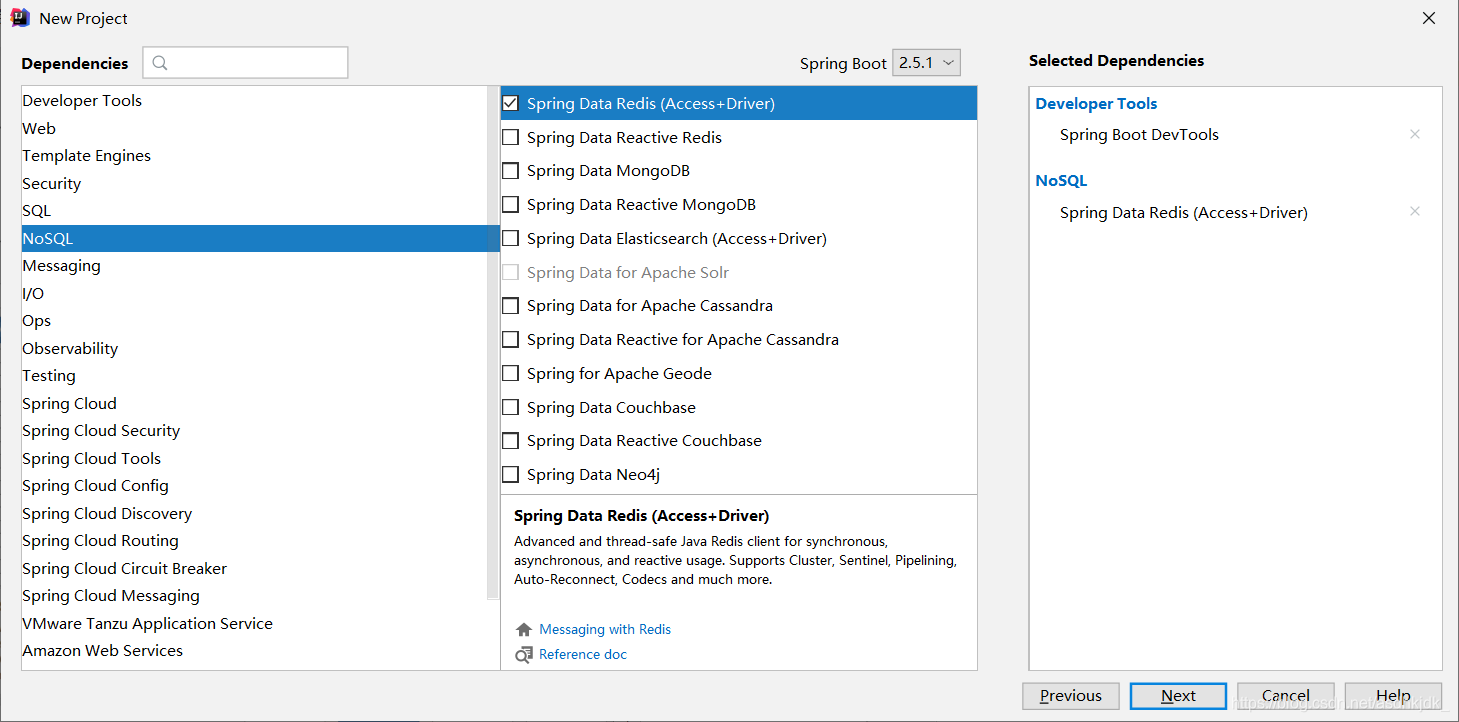Enable Spring Data MongoDB checkbox
This screenshot has width=1459, height=722.
pos(511,171)
